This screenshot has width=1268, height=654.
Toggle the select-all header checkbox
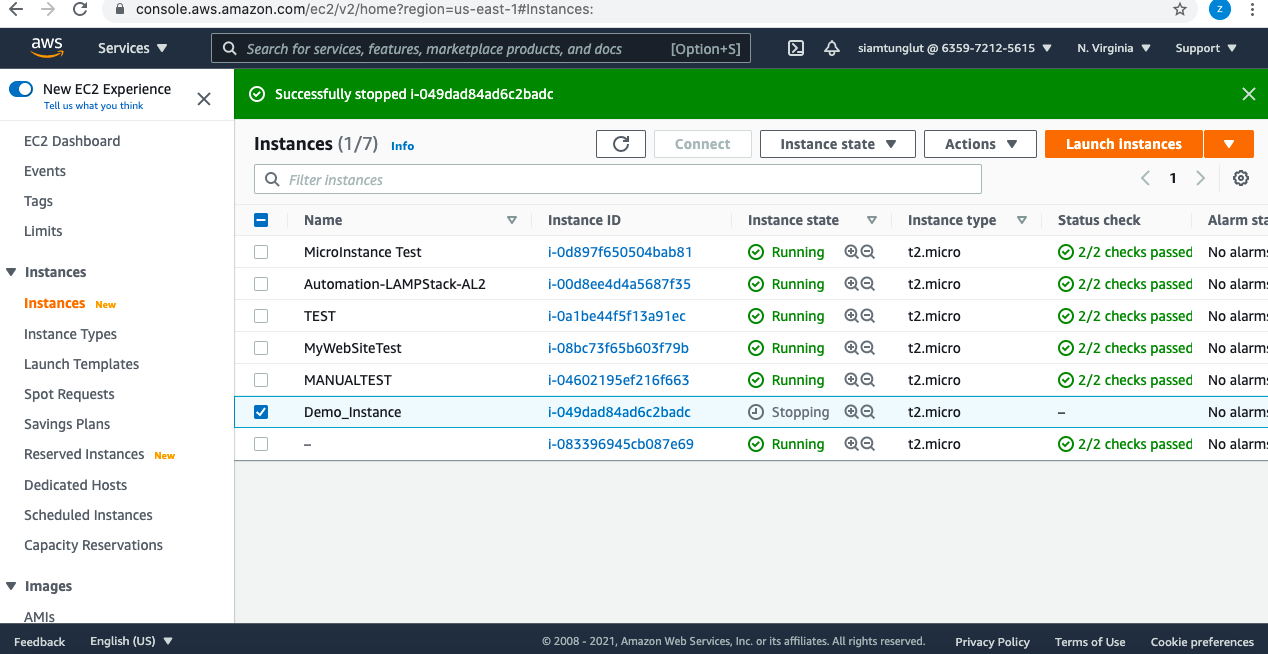tap(261, 220)
